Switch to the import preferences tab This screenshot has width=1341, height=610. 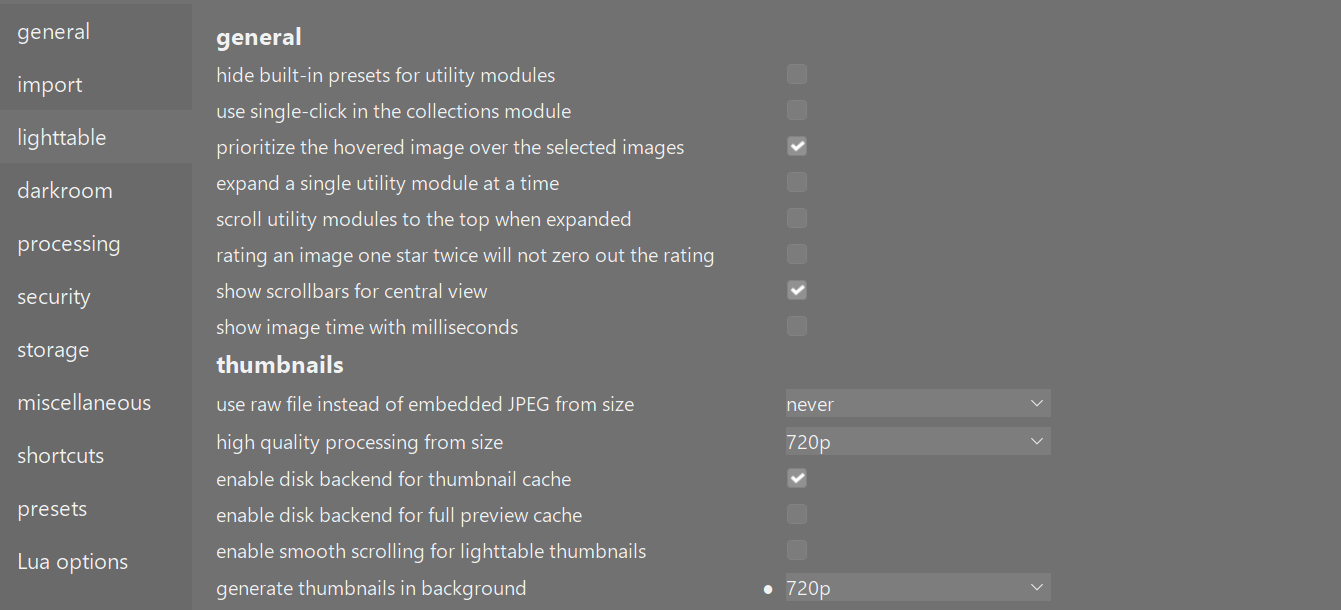(x=50, y=85)
